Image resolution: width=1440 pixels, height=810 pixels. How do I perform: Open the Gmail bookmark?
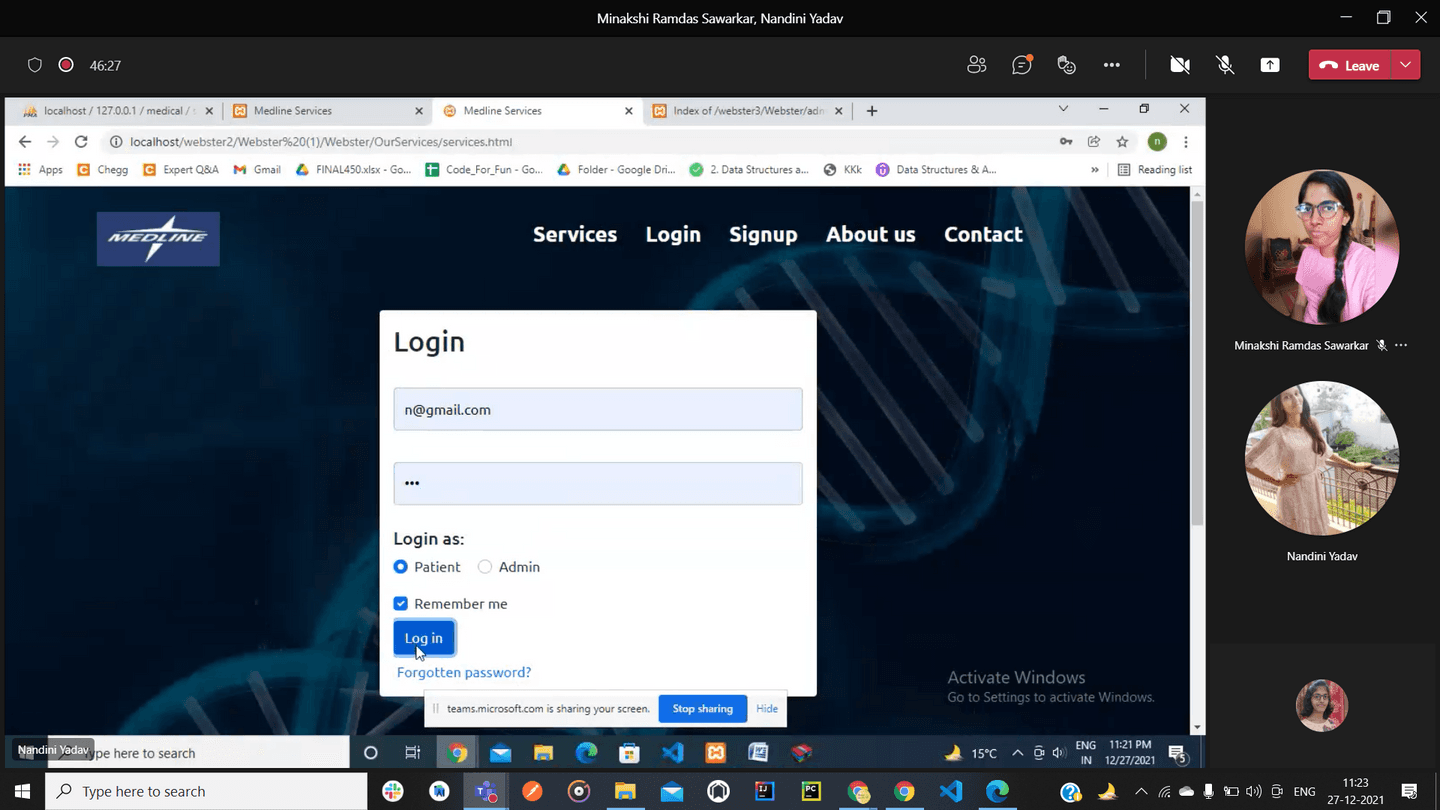click(x=257, y=170)
